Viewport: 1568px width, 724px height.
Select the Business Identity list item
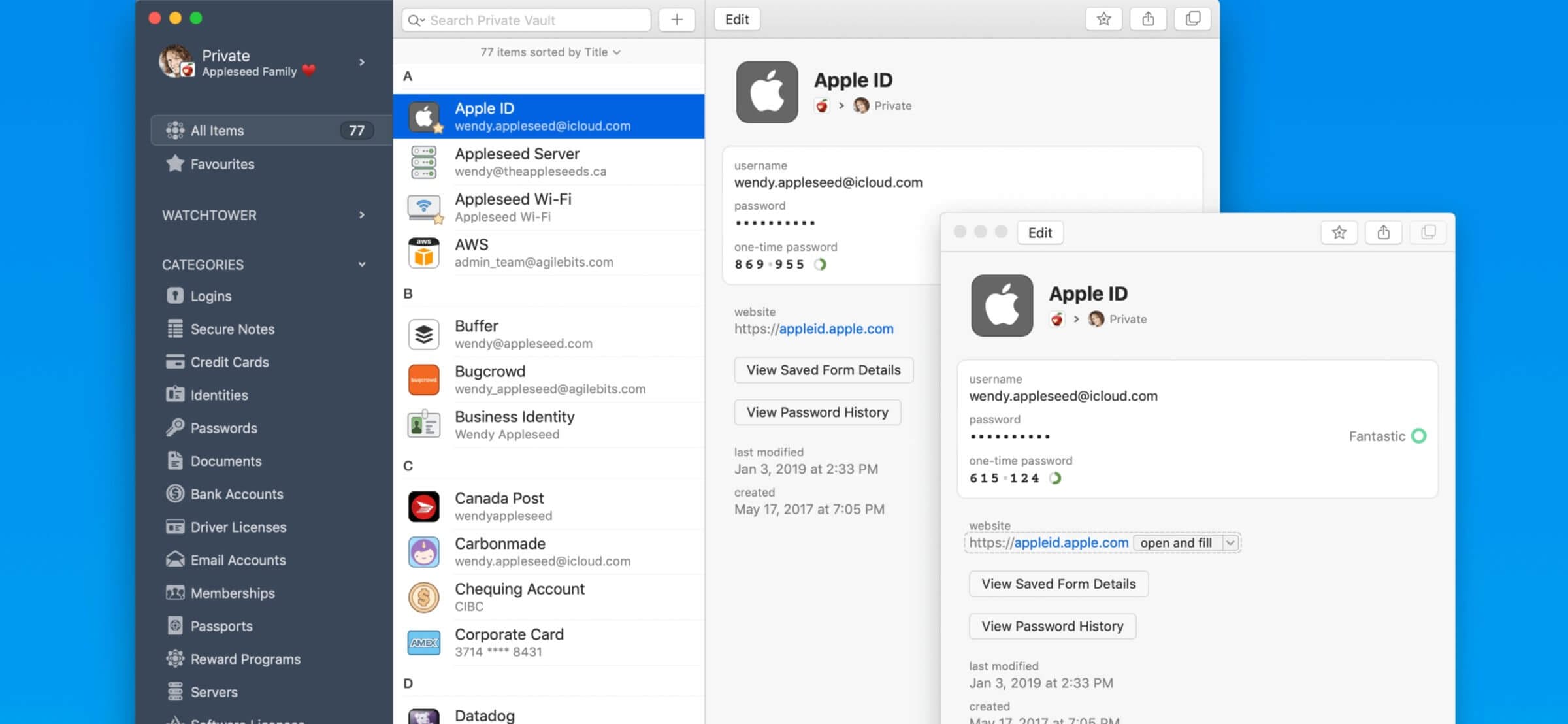(549, 425)
